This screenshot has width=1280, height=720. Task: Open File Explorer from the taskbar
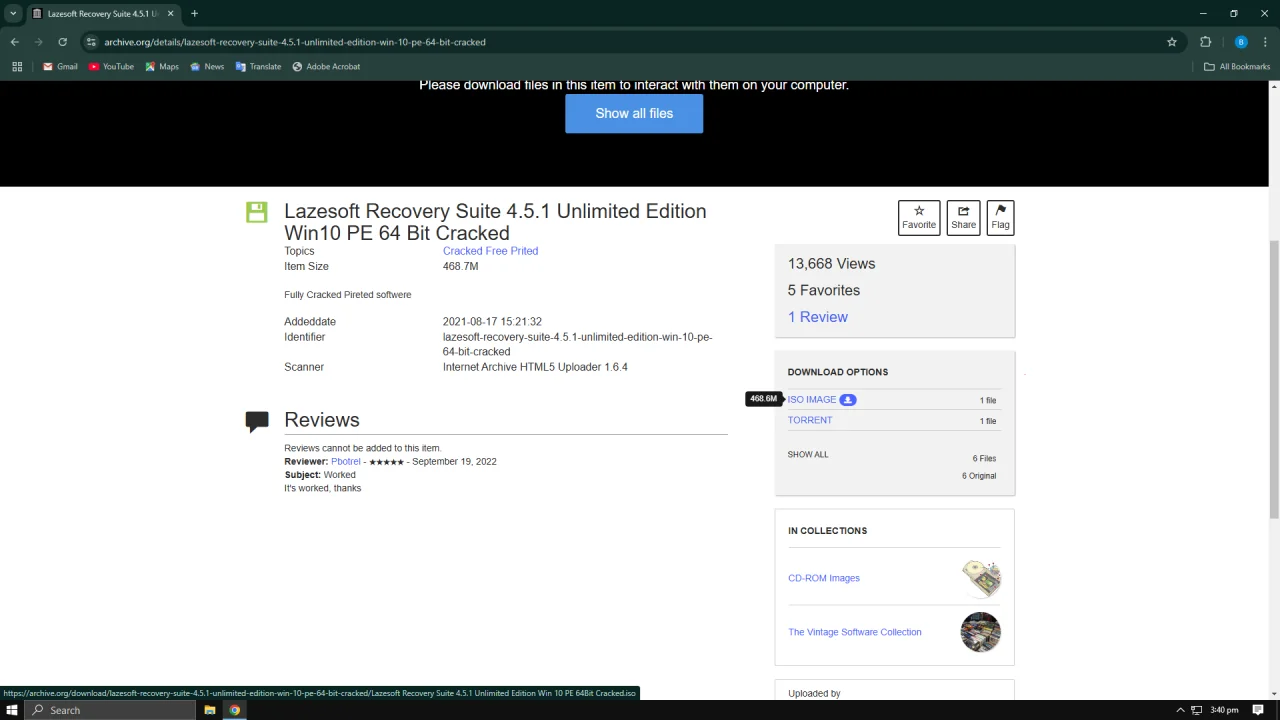(210, 710)
